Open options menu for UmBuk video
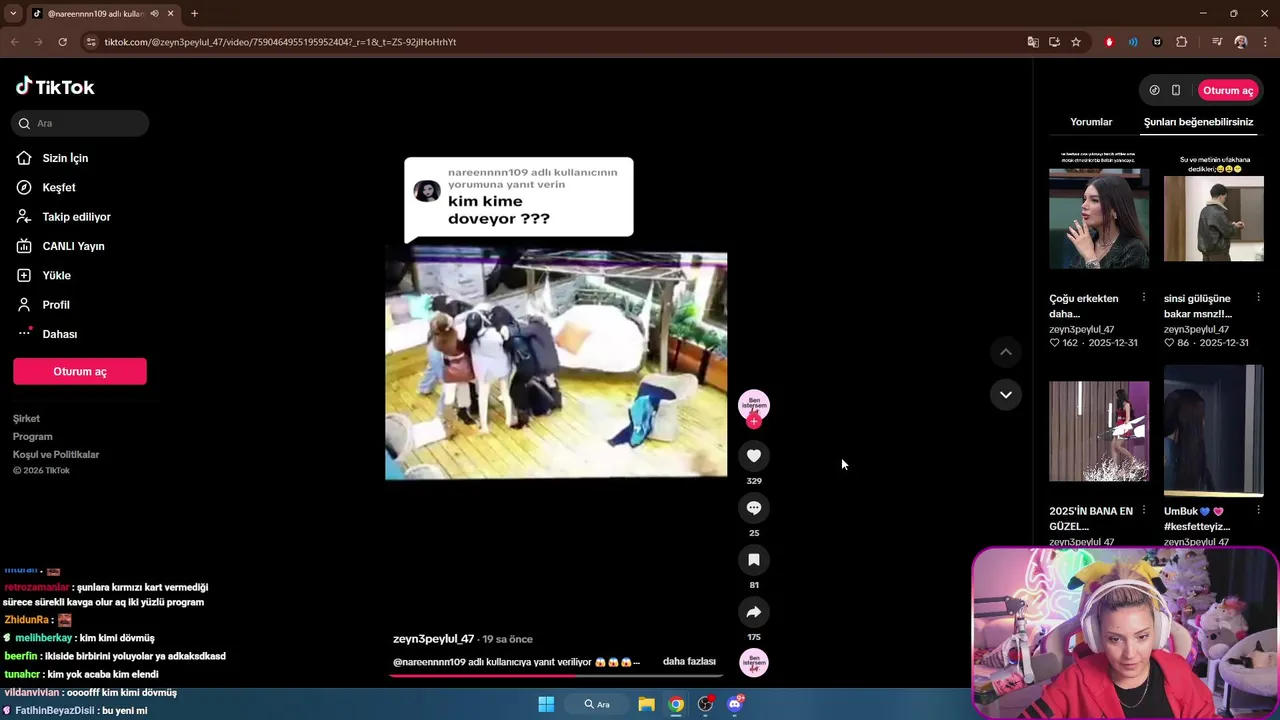Viewport: 1280px width, 720px height. tap(1258, 511)
